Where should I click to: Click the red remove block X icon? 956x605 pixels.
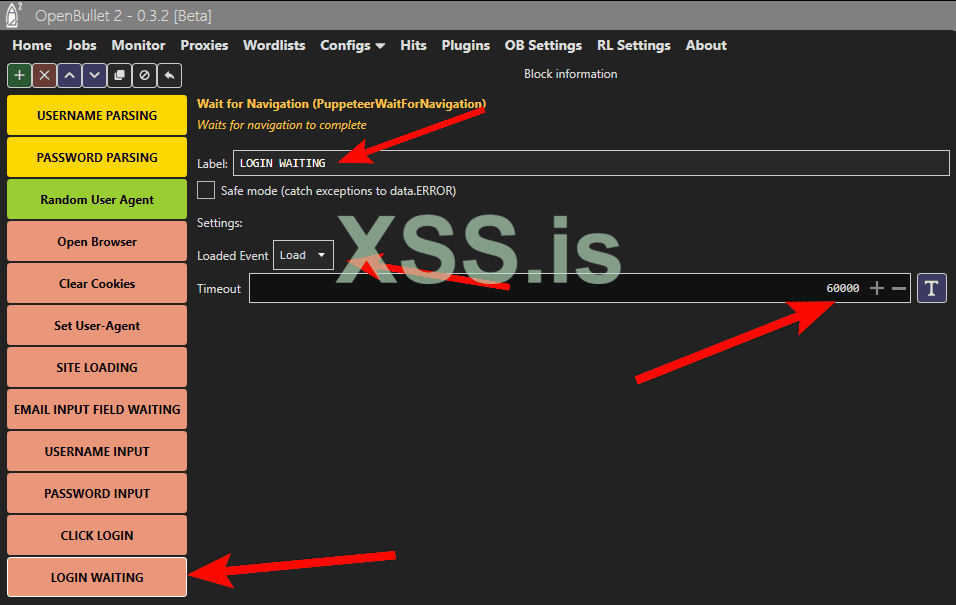[45, 76]
